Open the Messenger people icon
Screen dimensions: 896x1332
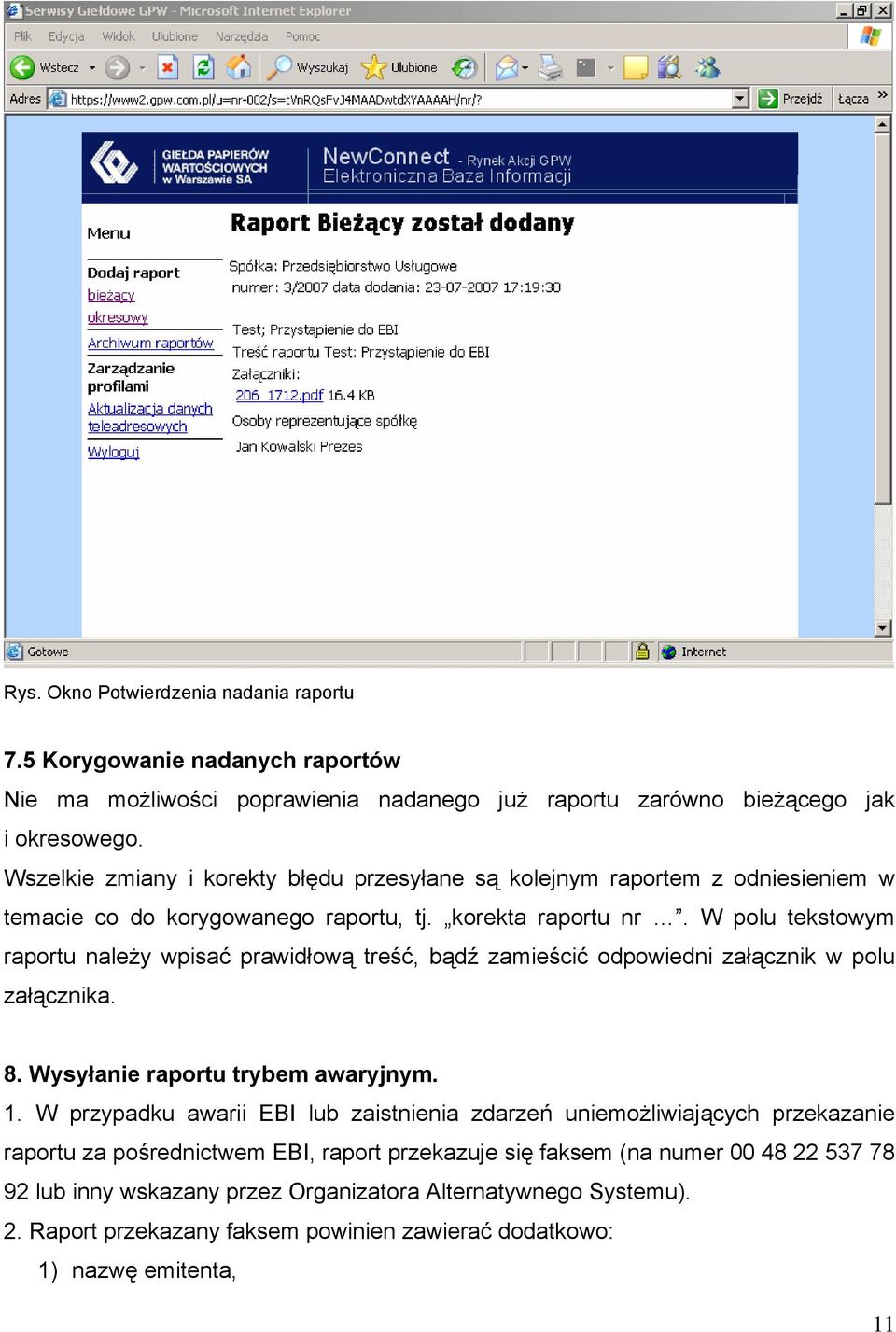[x=707, y=67]
